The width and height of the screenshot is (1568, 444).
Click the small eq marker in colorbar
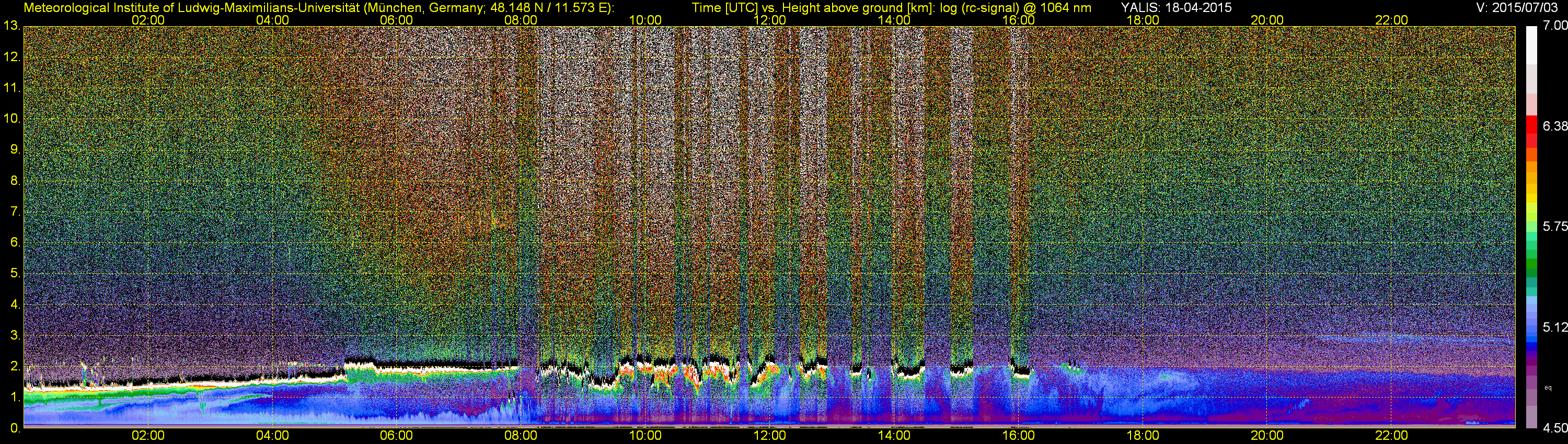coord(1548,388)
